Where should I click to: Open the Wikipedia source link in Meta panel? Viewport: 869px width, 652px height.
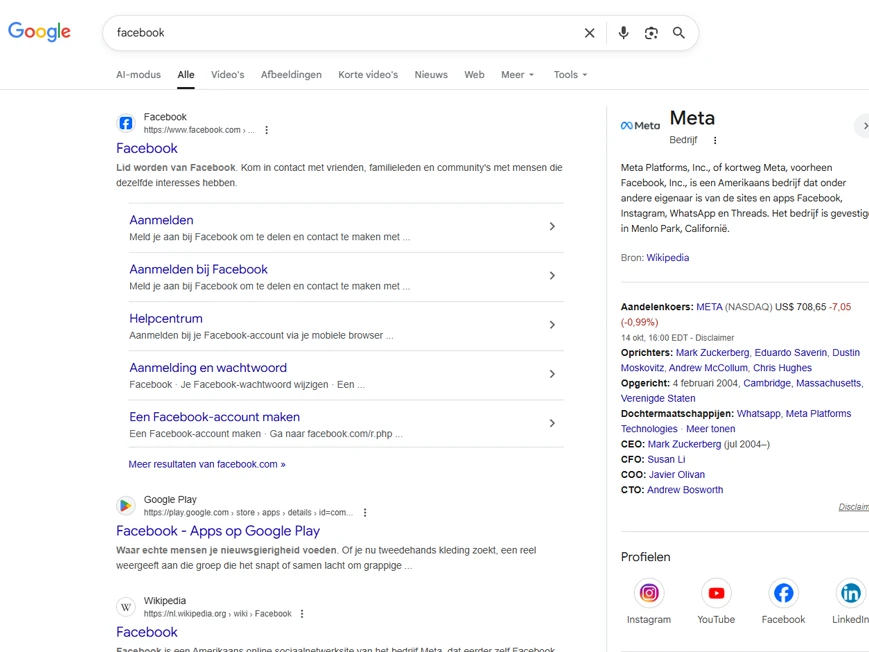(667, 258)
